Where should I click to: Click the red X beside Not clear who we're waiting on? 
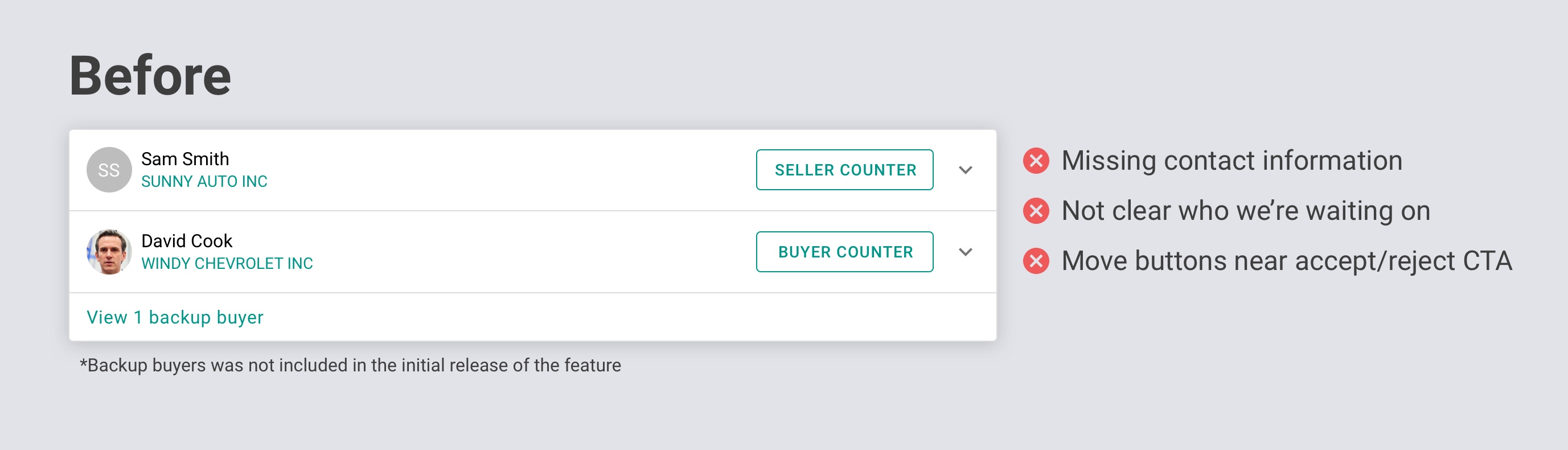(1036, 211)
